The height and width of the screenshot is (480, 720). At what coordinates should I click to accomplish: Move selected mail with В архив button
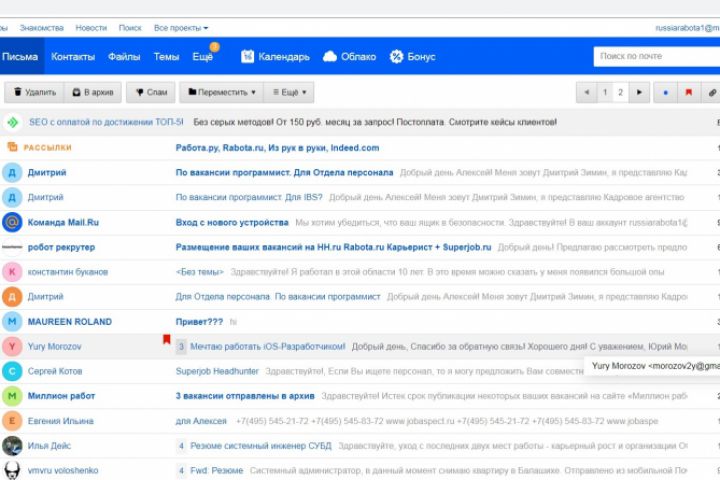pos(93,92)
